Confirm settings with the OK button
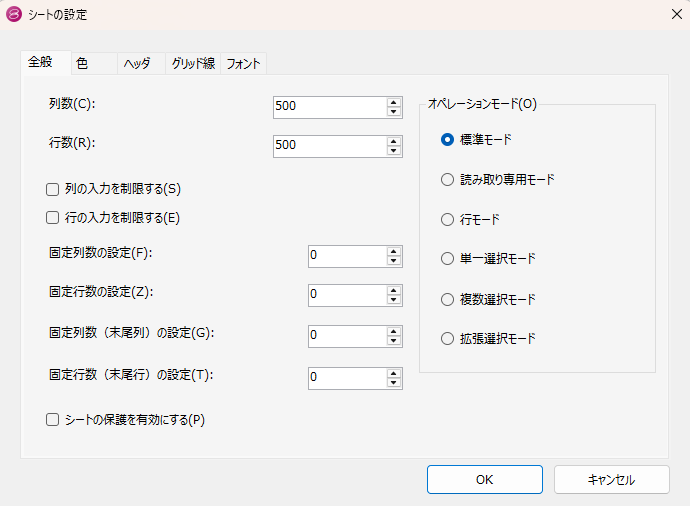 point(484,480)
